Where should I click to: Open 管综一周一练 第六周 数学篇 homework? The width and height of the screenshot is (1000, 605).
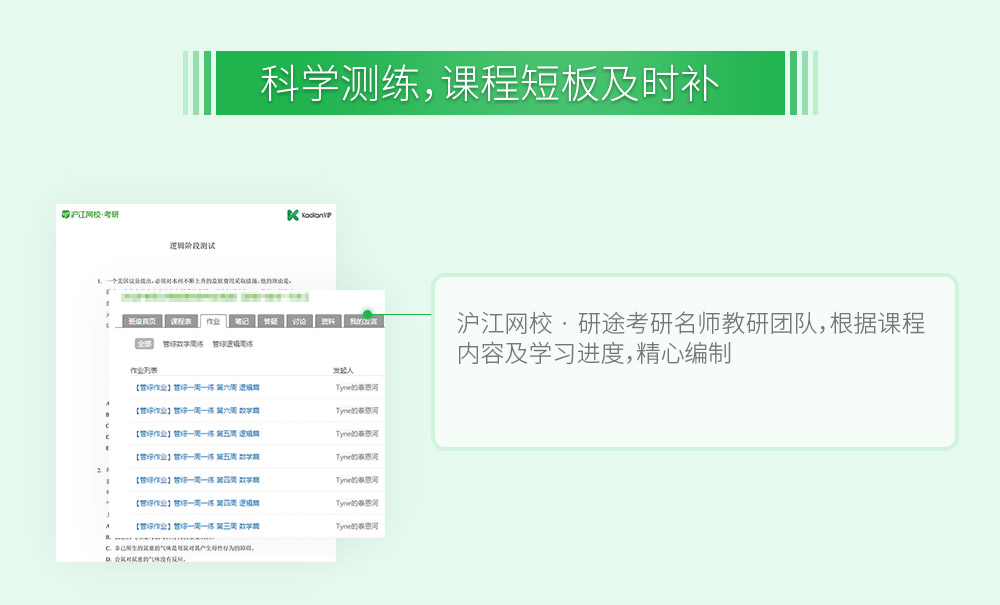[x=197, y=411]
